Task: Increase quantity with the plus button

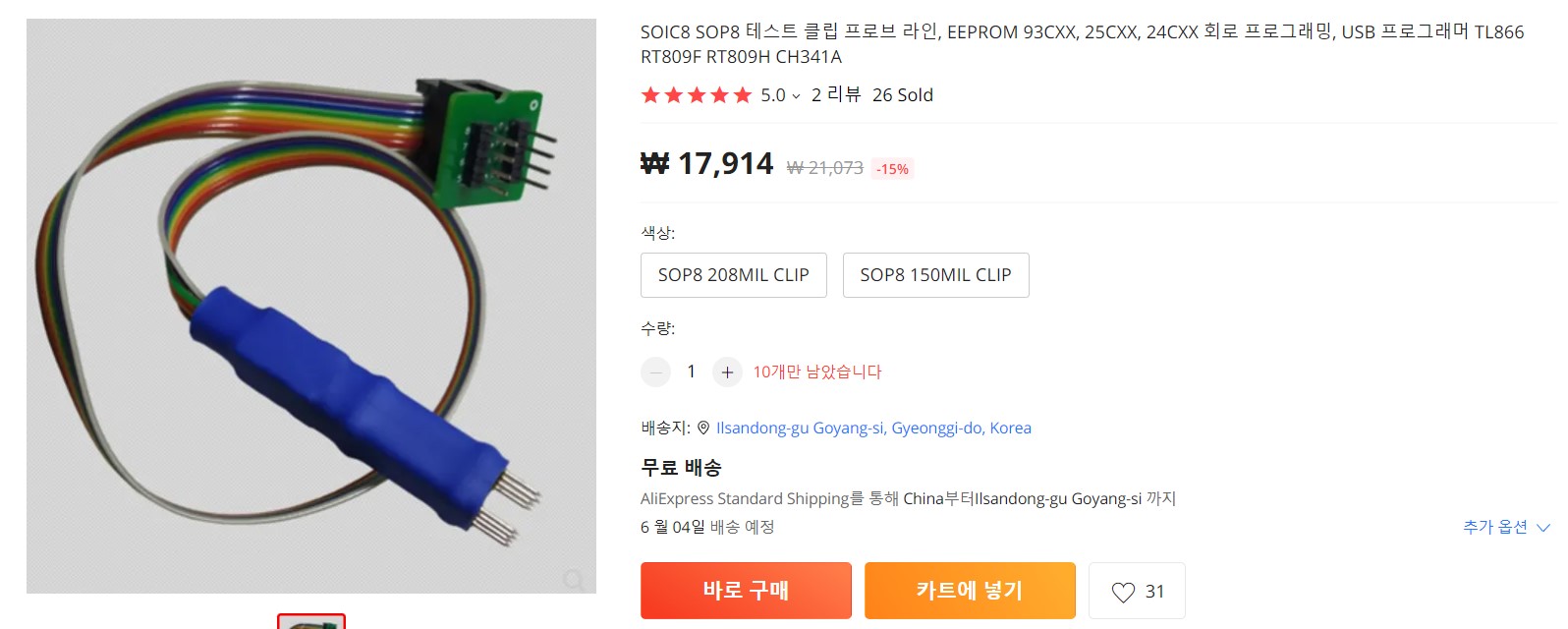Action: (727, 372)
